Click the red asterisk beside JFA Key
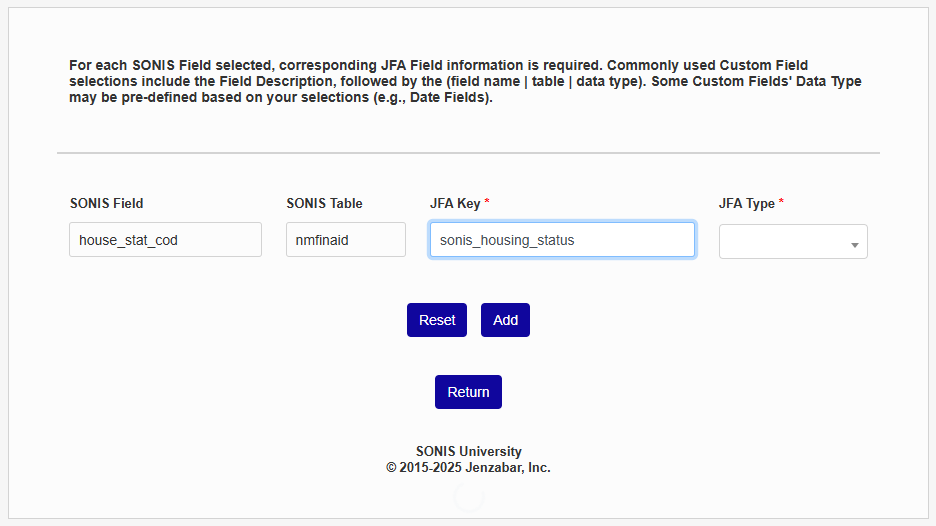The height and width of the screenshot is (526, 936). (487, 203)
